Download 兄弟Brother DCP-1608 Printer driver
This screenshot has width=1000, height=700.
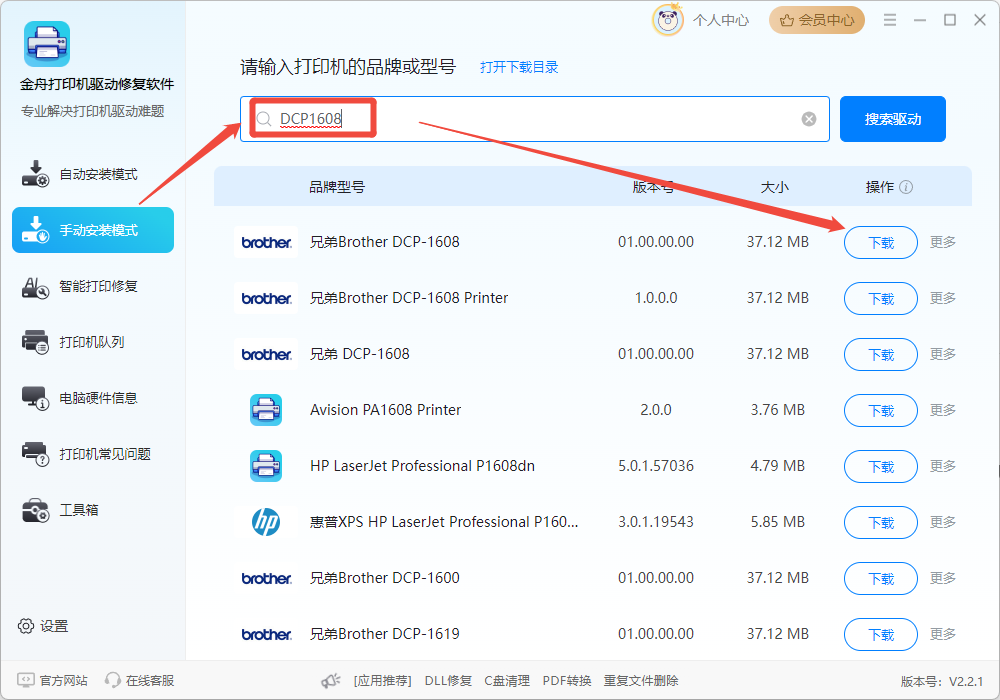(x=881, y=298)
